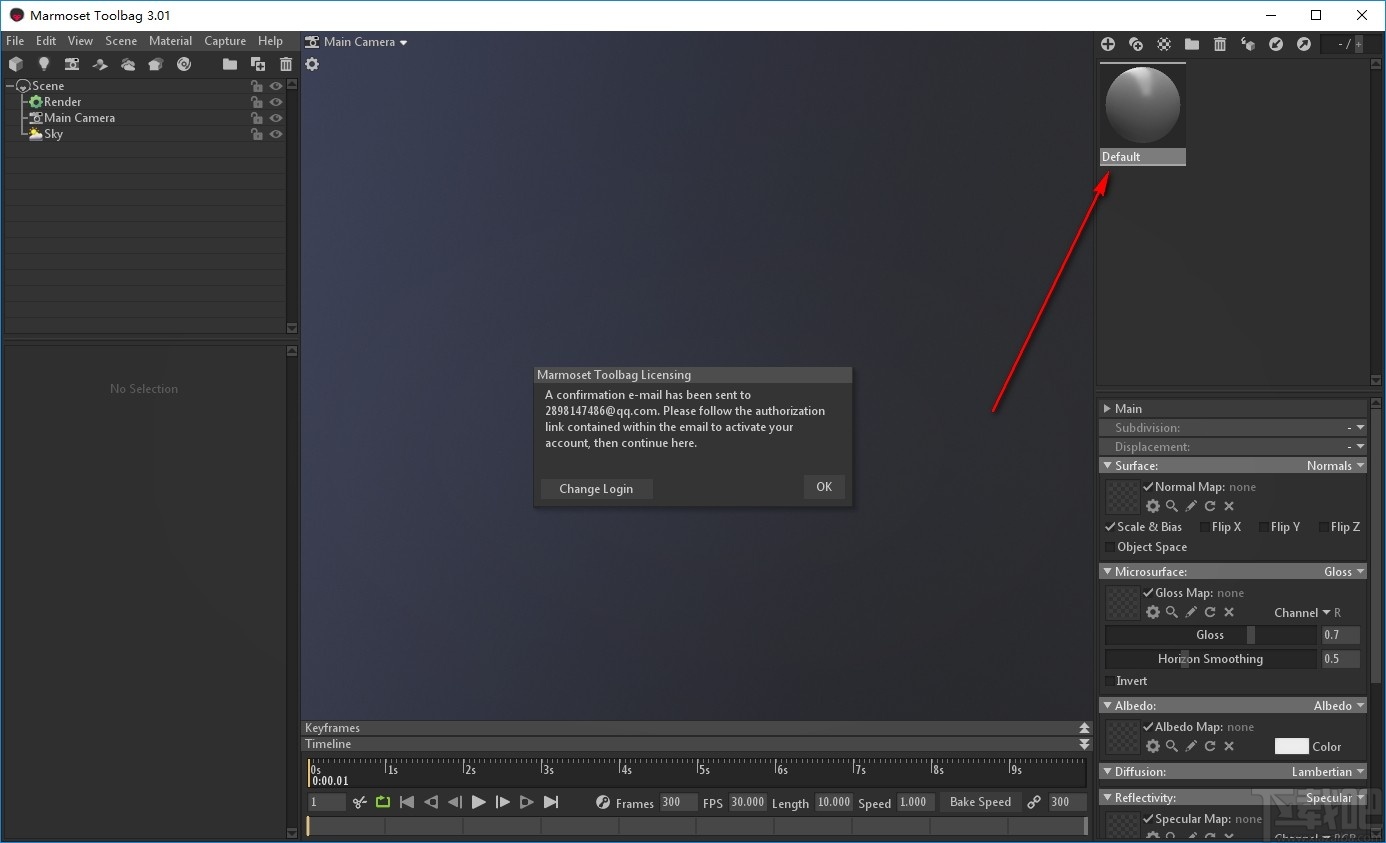Open gear settings under Normal Map

click(x=1153, y=506)
